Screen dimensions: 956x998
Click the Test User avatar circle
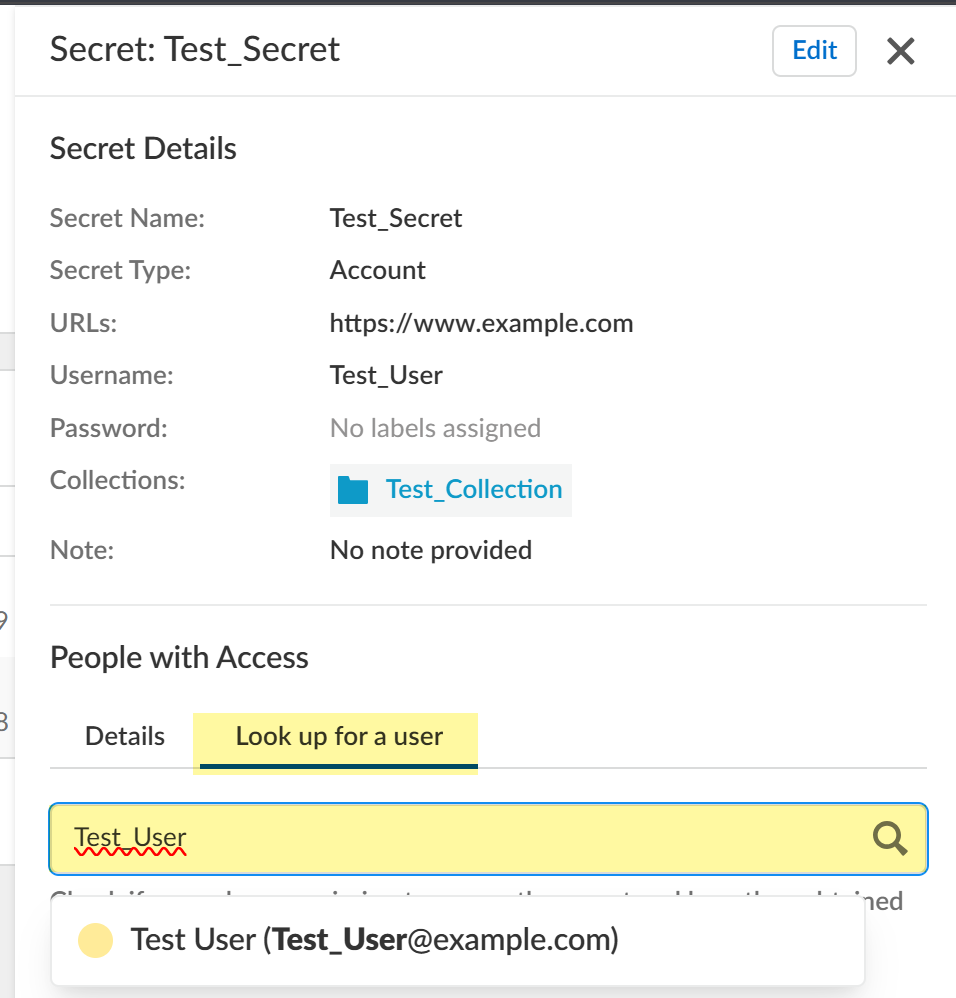click(95, 940)
